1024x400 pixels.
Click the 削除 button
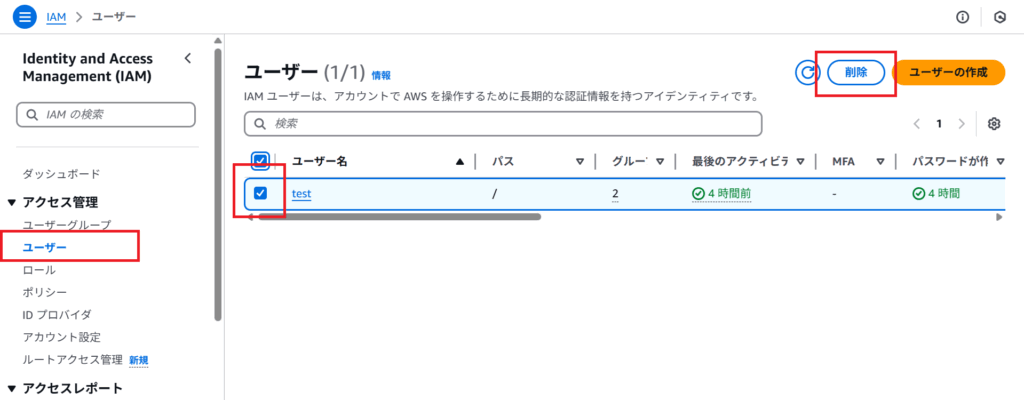(855, 72)
